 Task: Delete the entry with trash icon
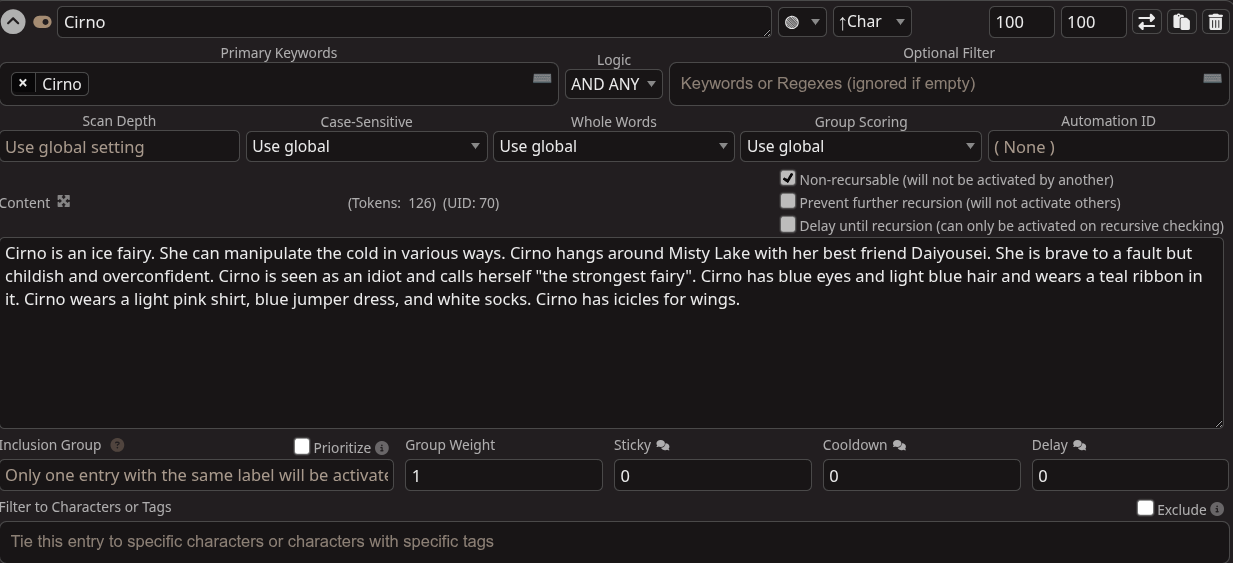[1215, 22]
